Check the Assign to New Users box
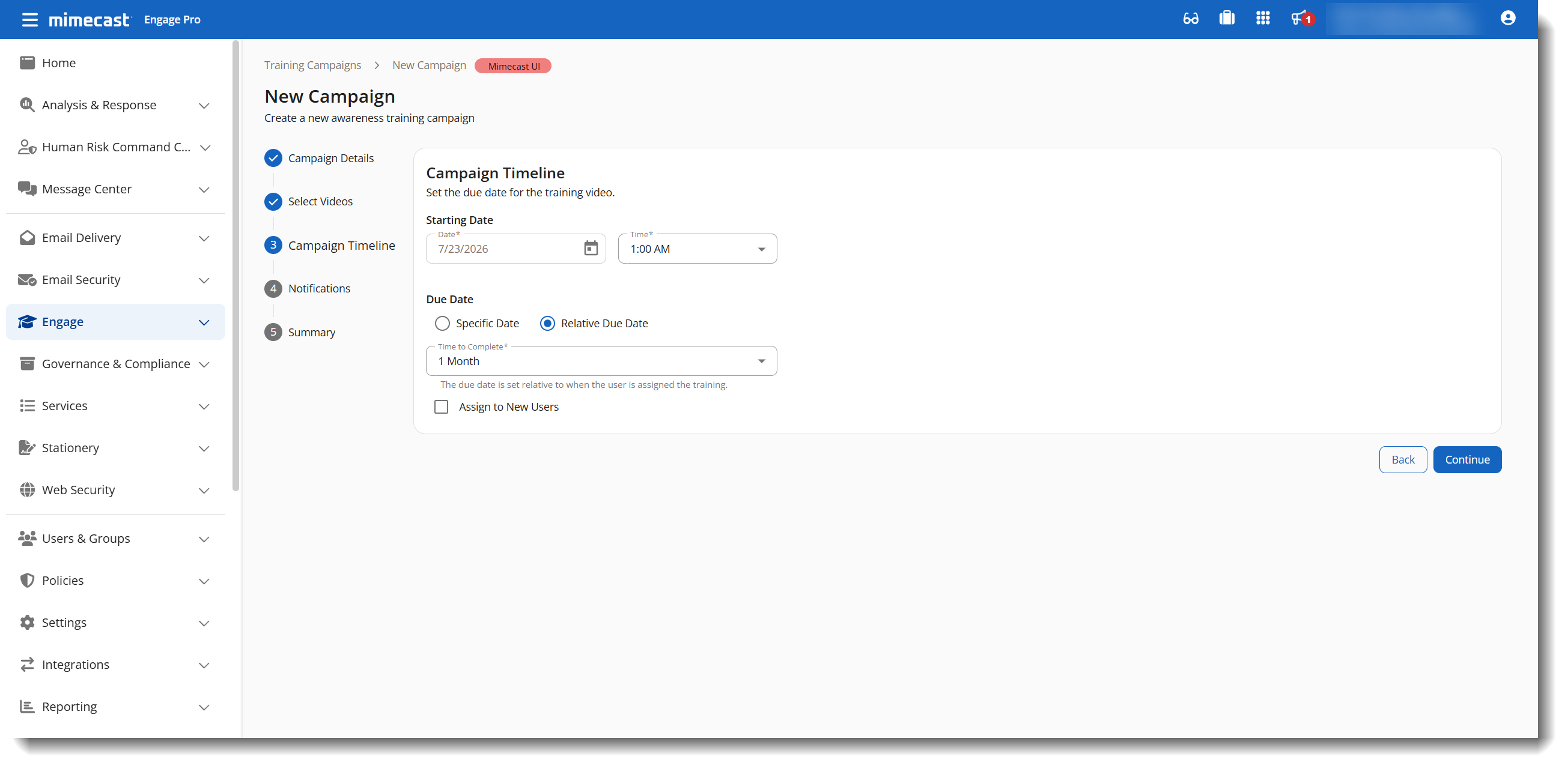1568x768 pixels. (441, 407)
